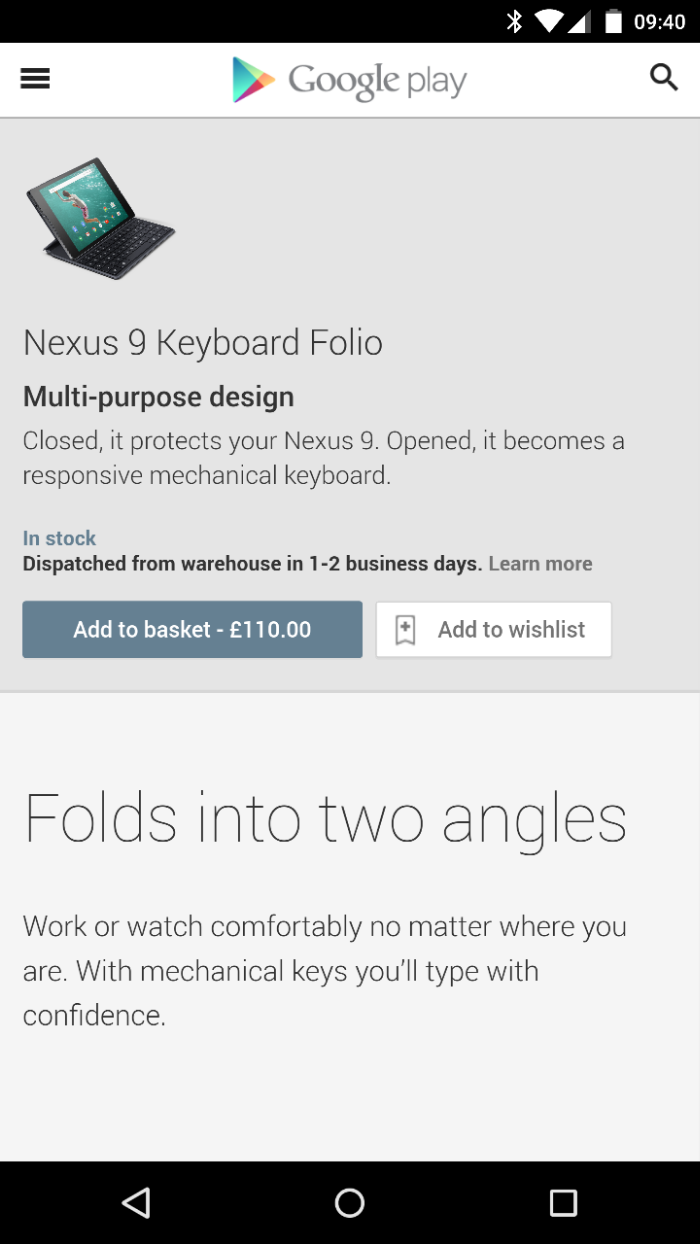The width and height of the screenshot is (700, 1244).
Task: Click the bookmark icon on wishlist button
Action: click(405, 630)
